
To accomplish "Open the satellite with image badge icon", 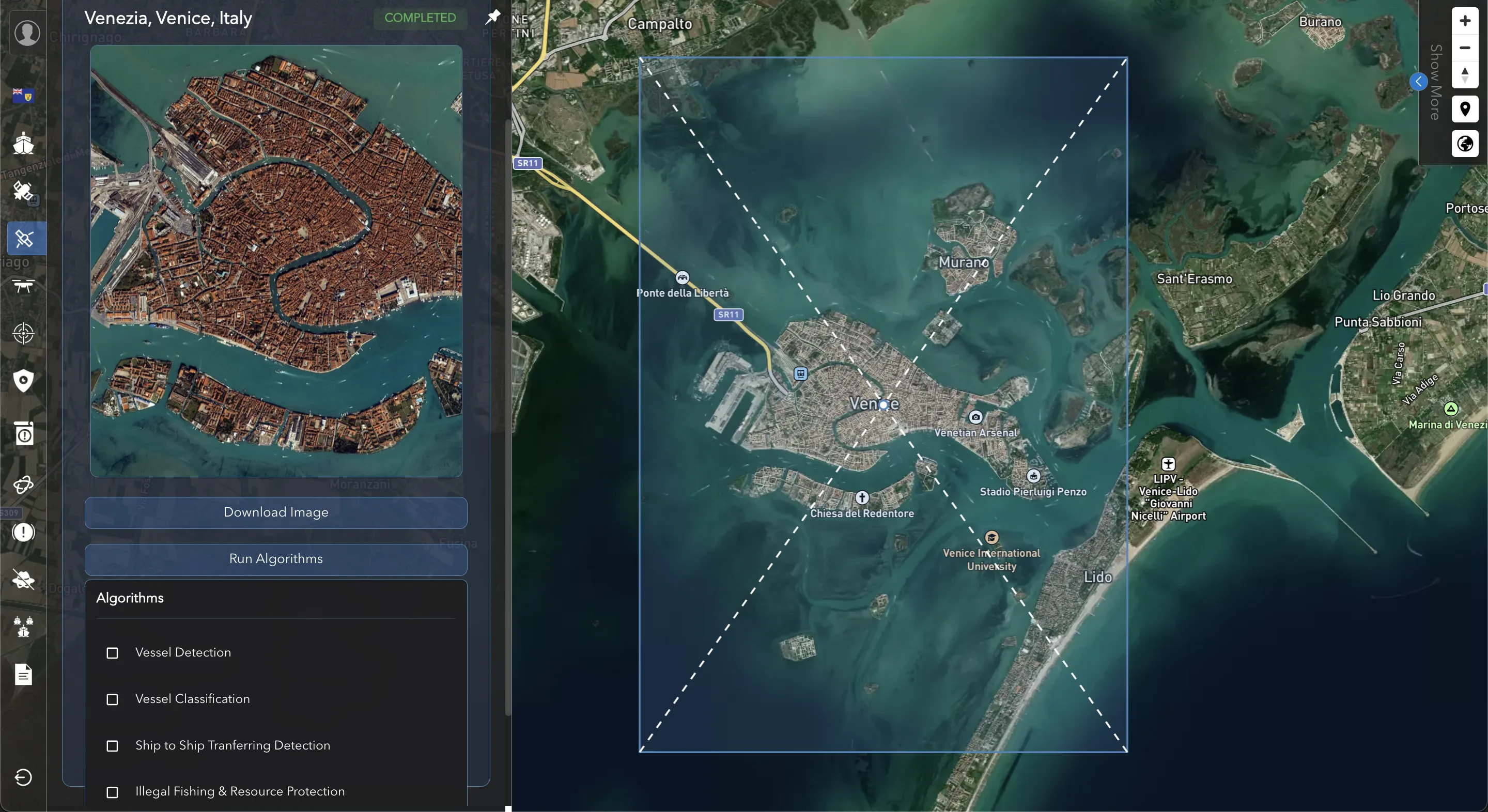I will pyautogui.click(x=25, y=192).
